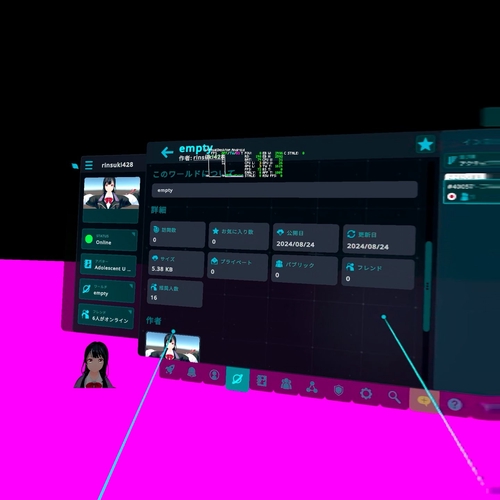Expand the current world empty card

(x=107, y=290)
